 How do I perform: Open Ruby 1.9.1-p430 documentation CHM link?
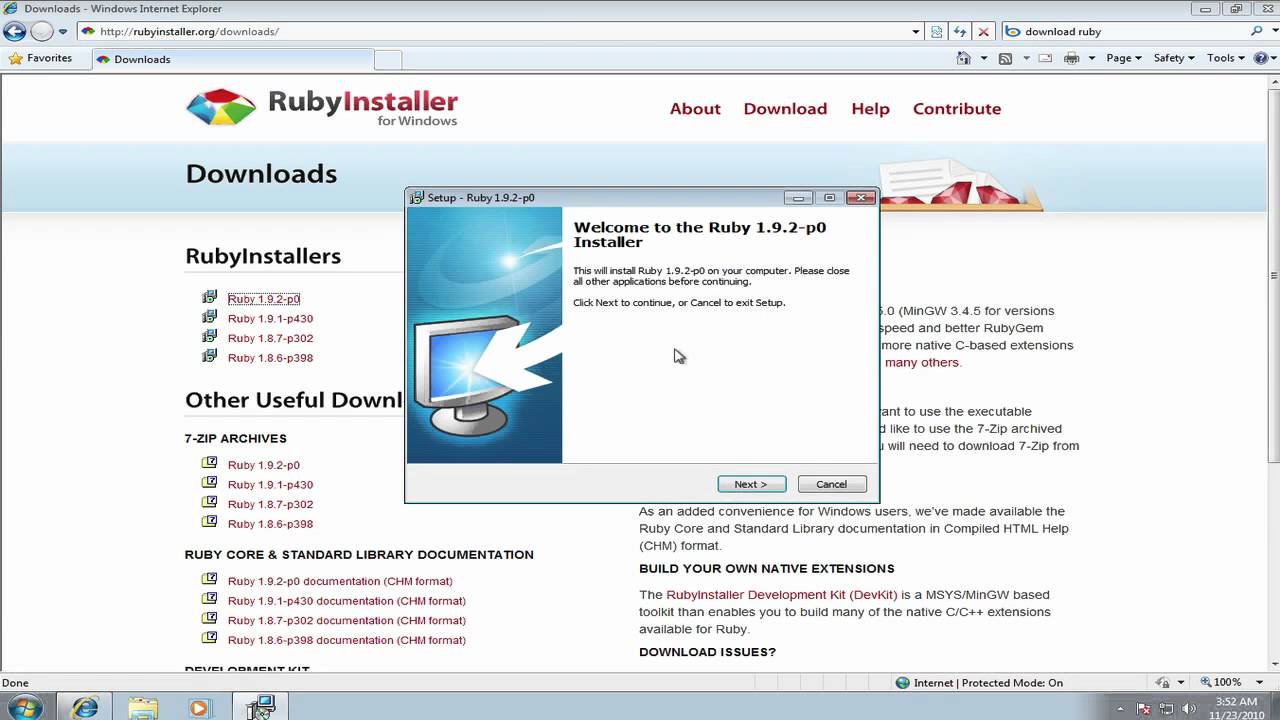click(347, 601)
